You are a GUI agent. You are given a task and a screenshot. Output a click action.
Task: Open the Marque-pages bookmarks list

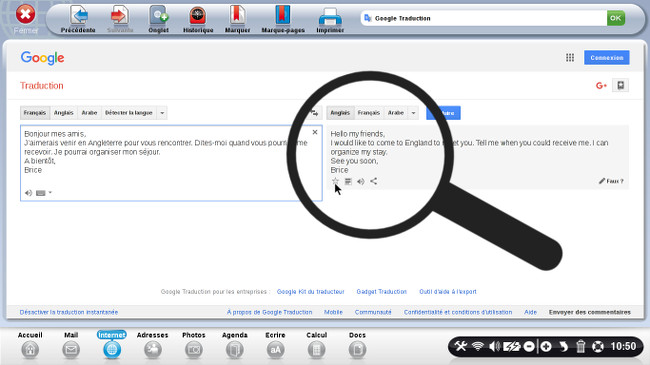(283, 19)
